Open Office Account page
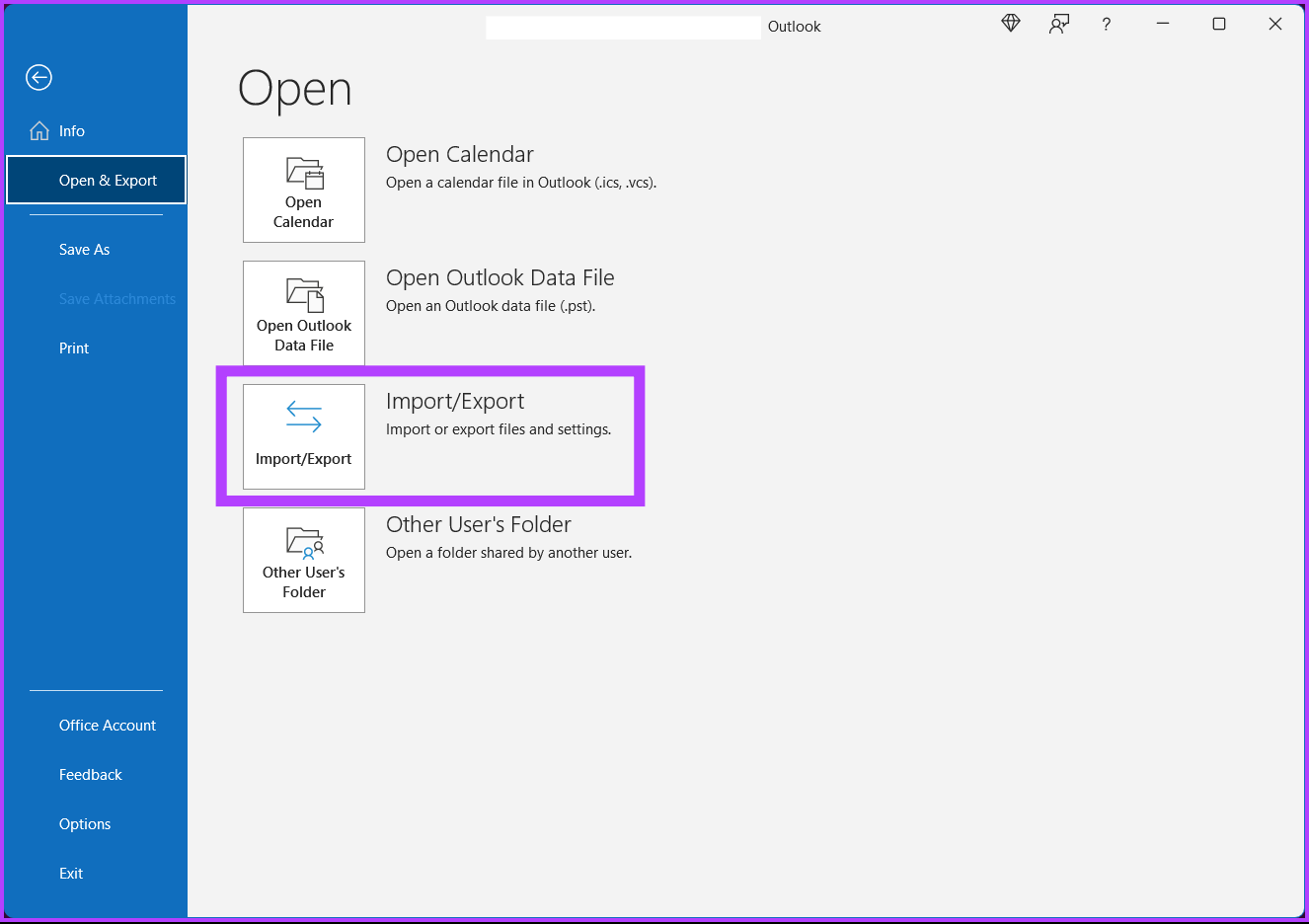The width and height of the screenshot is (1309, 924). coord(108,726)
